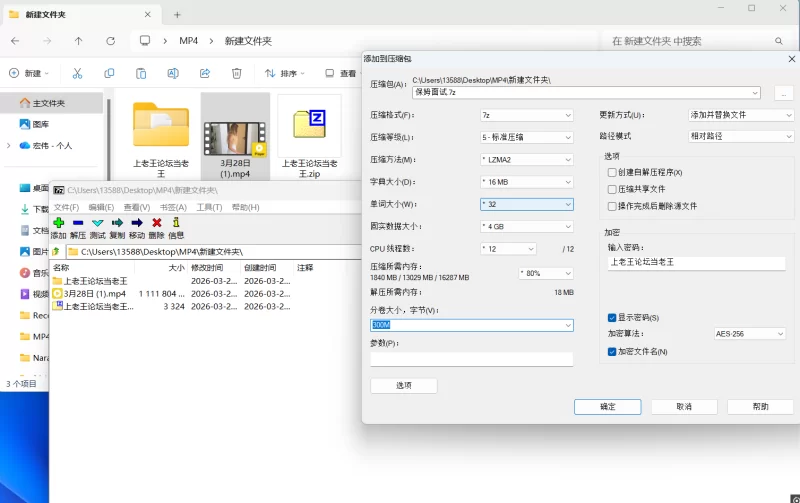Screen dimensions: 800x503
Task: Expand the 压缩等级 dropdown
Action: [x=526, y=137]
